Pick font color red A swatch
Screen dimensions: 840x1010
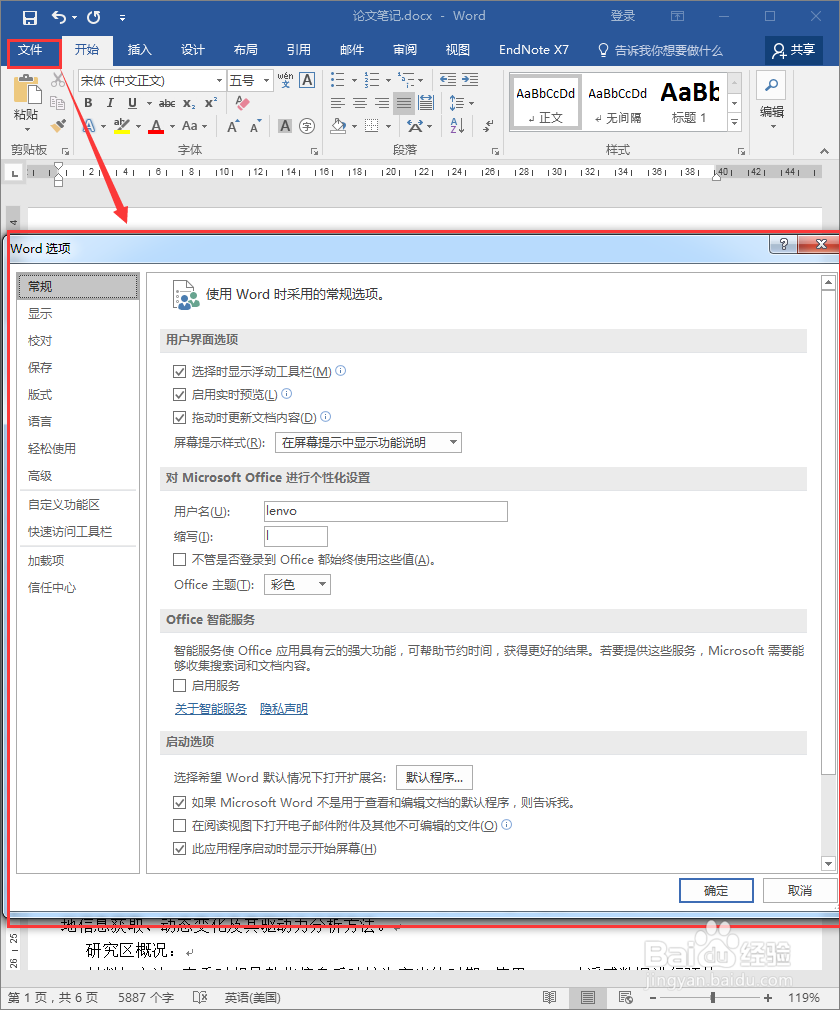click(x=156, y=126)
